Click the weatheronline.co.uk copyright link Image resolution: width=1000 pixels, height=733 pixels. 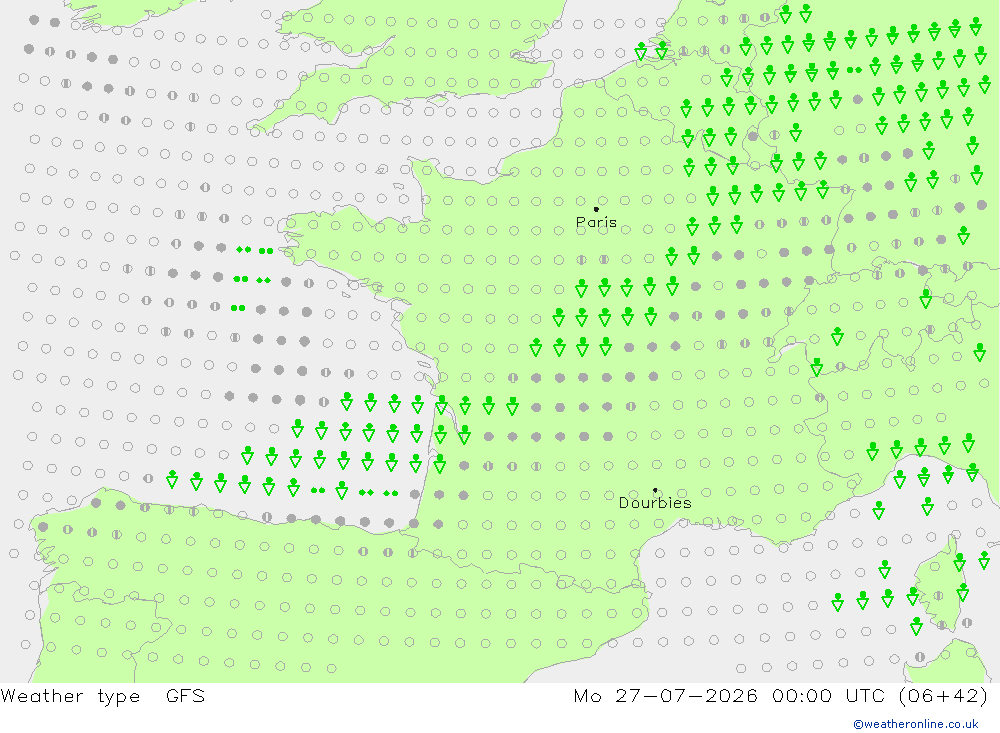click(916, 724)
